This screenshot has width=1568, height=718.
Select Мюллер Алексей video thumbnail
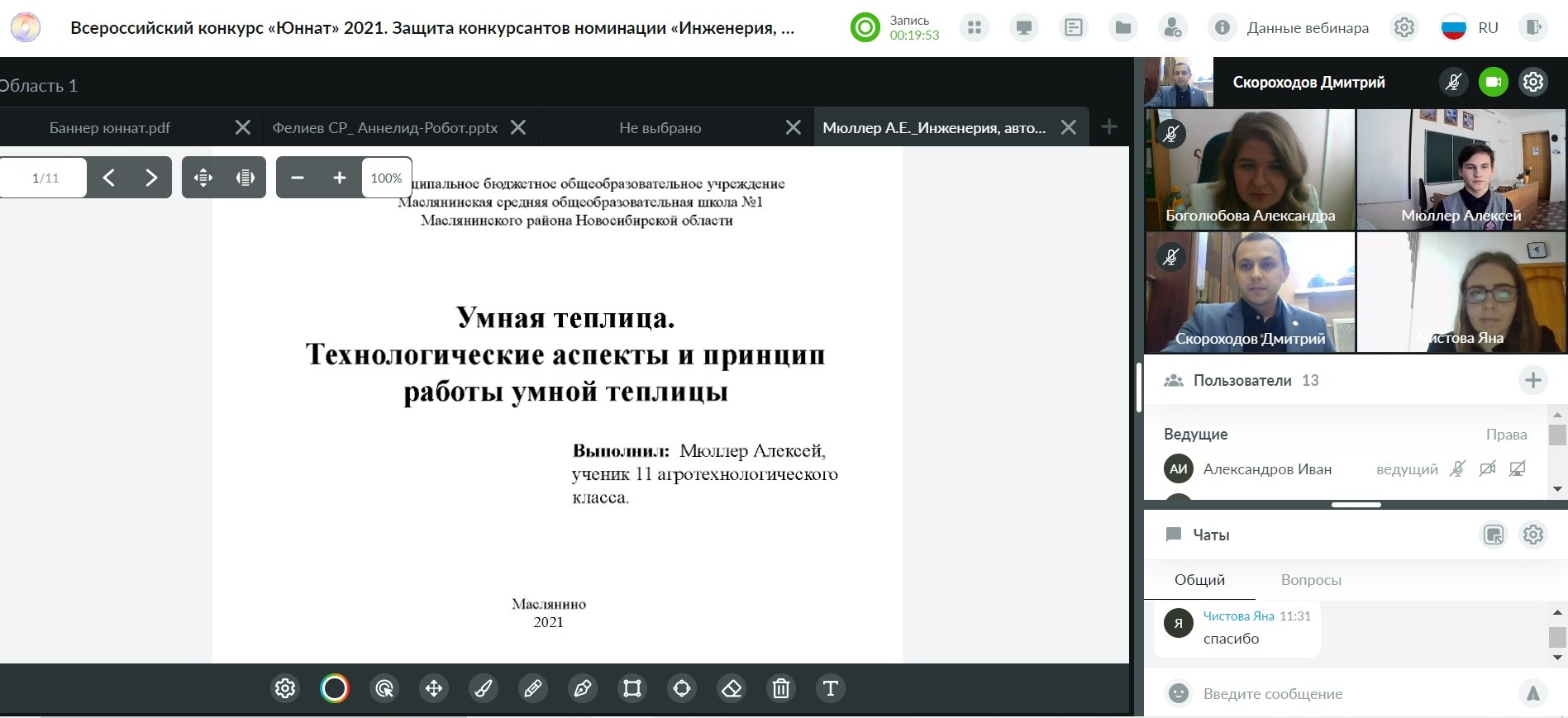(x=1461, y=169)
